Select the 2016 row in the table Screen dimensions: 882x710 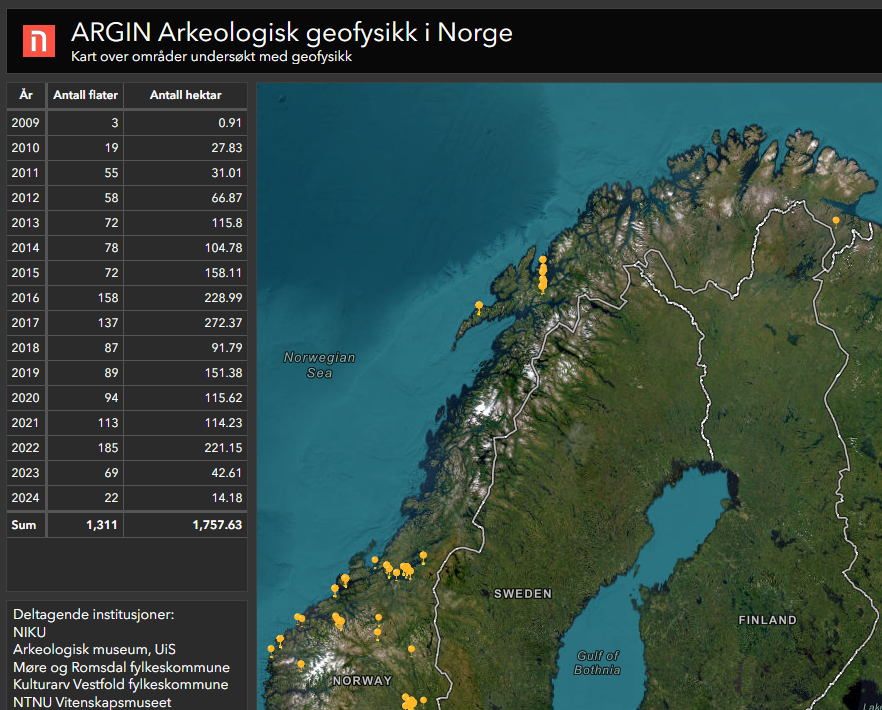pos(126,298)
